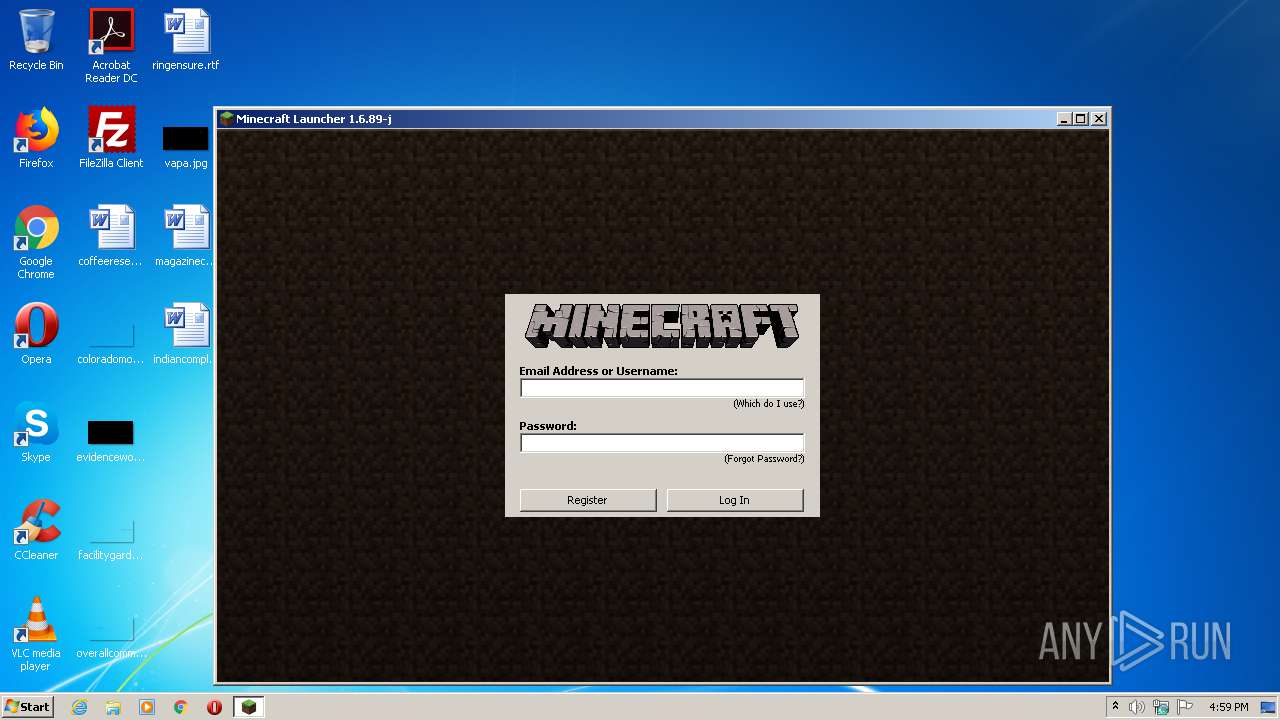Open Windows Explorer from the taskbar

coord(113,707)
